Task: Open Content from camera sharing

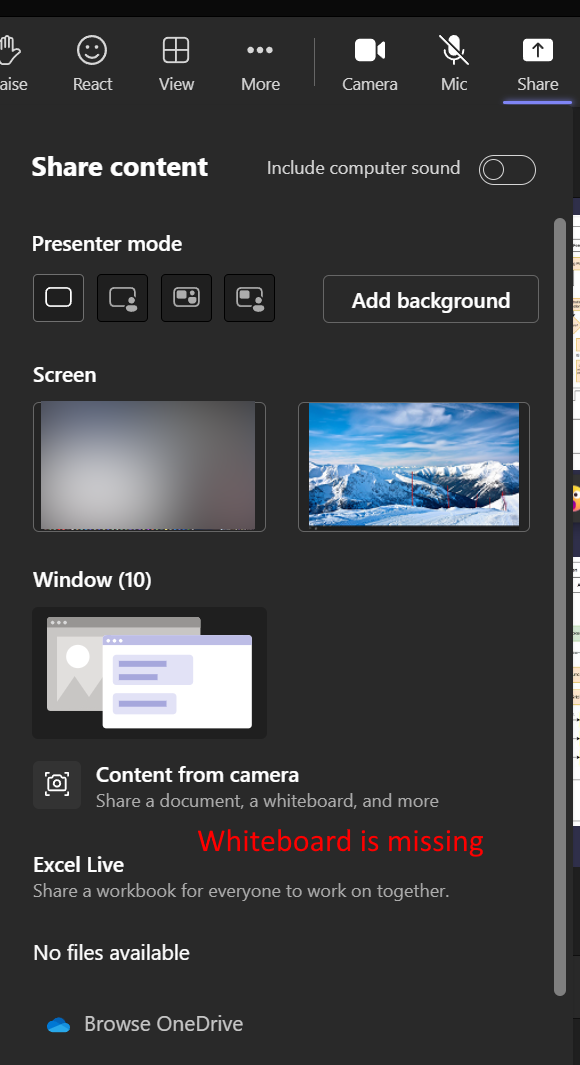Action: [197, 784]
